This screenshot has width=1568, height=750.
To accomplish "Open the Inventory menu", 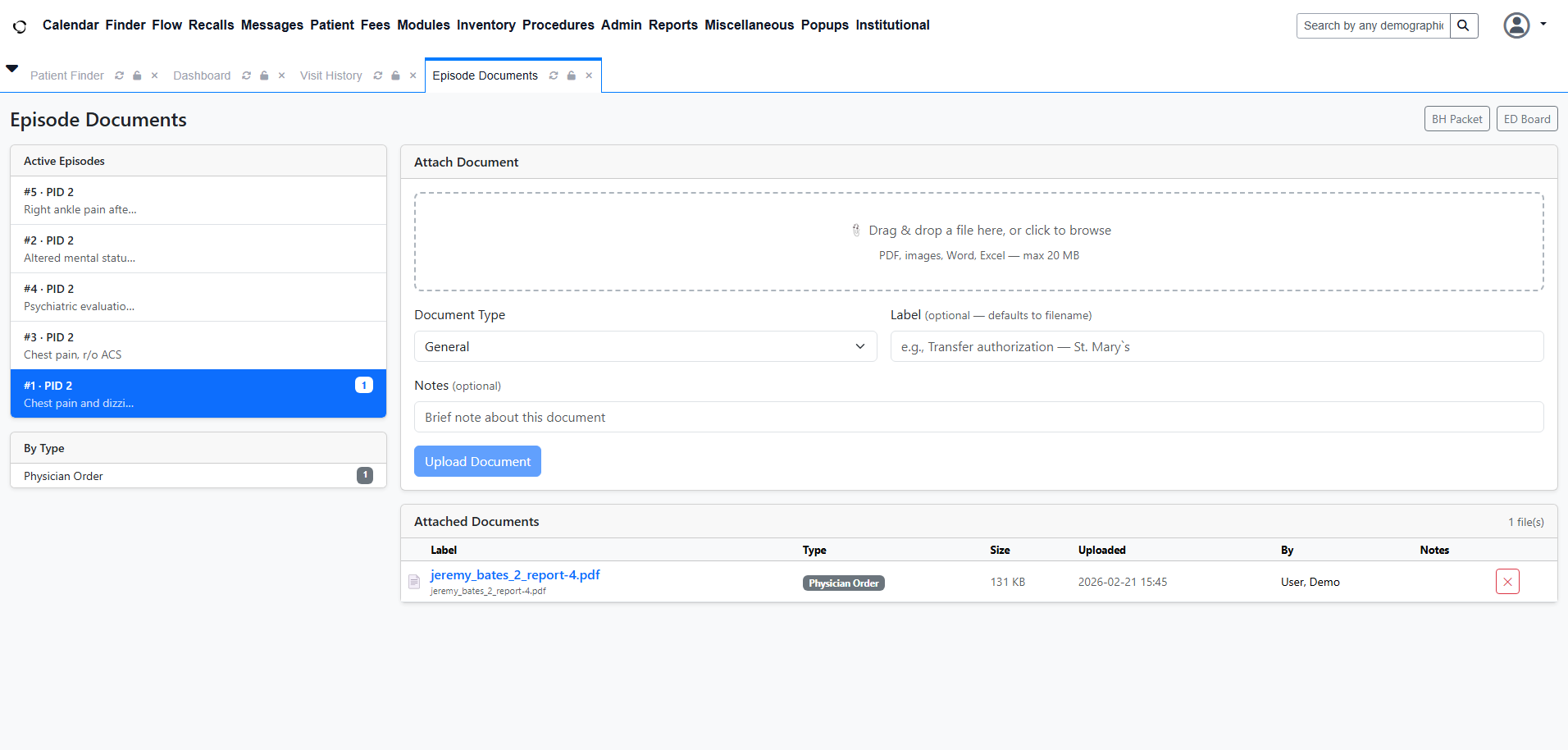I will (x=485, y=25).
